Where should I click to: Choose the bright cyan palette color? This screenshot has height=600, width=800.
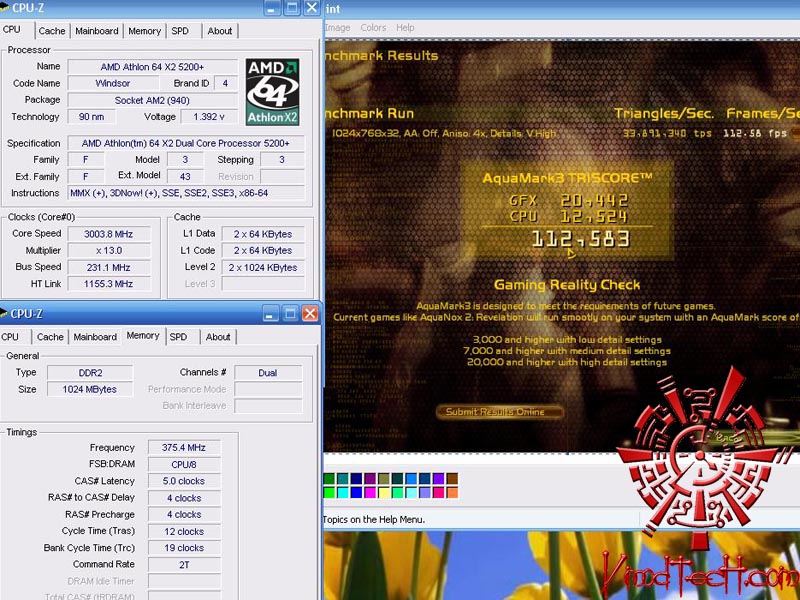click(343, 492)
